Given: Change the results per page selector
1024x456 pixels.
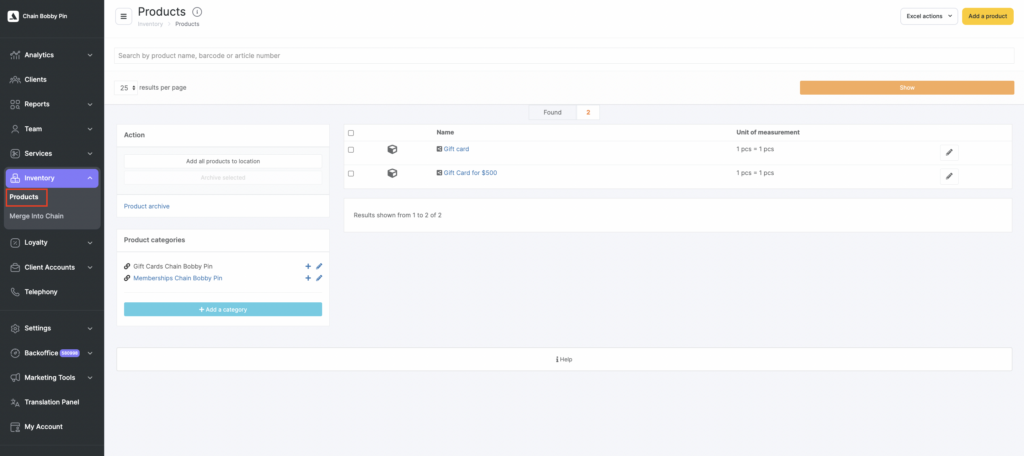Looking at the screenshot, I should [127, 88].
